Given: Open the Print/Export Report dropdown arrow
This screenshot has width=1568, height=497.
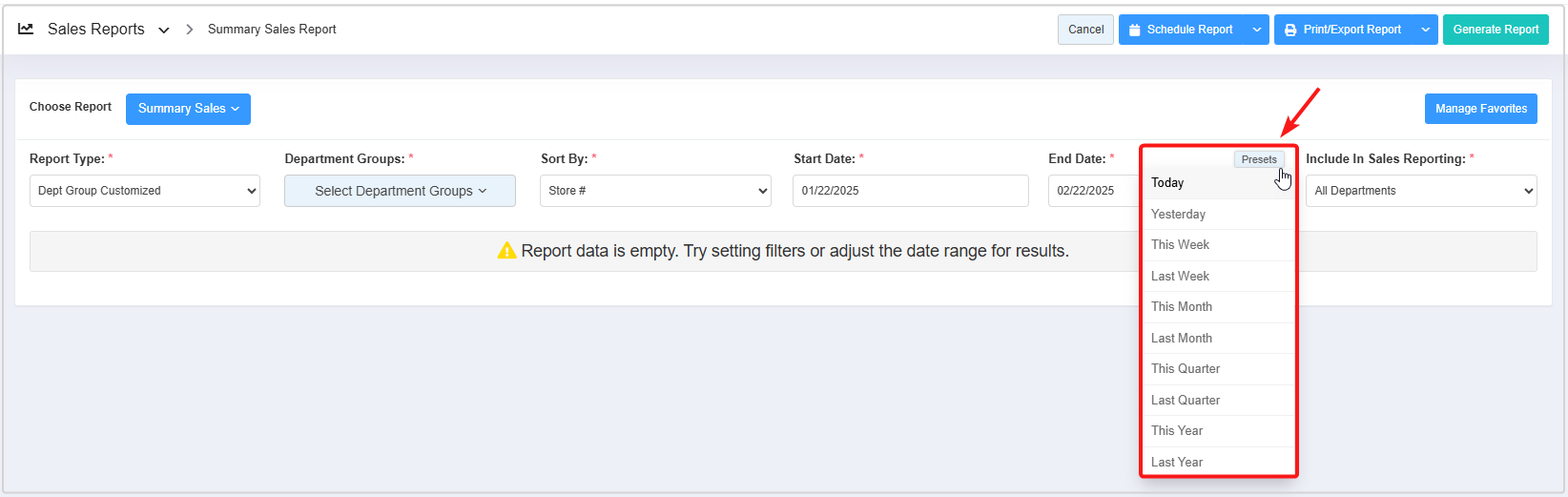Looking at the screenshot, I should 1425,30.
